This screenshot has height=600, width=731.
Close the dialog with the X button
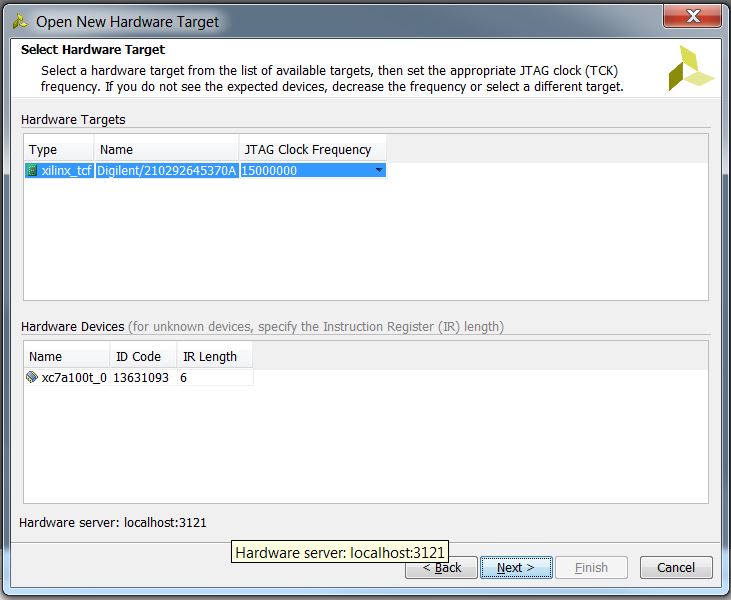coord(693,17)
